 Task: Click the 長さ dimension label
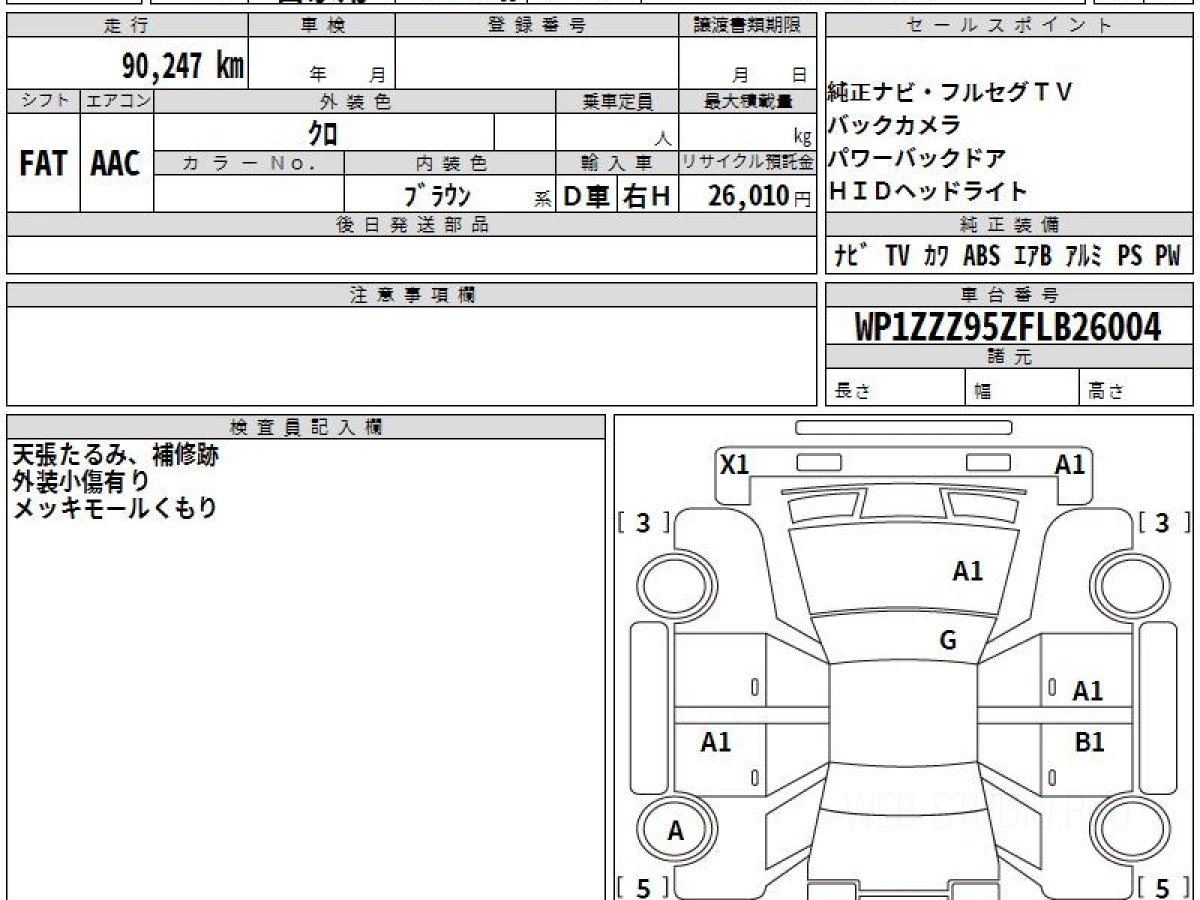(853, 392)
